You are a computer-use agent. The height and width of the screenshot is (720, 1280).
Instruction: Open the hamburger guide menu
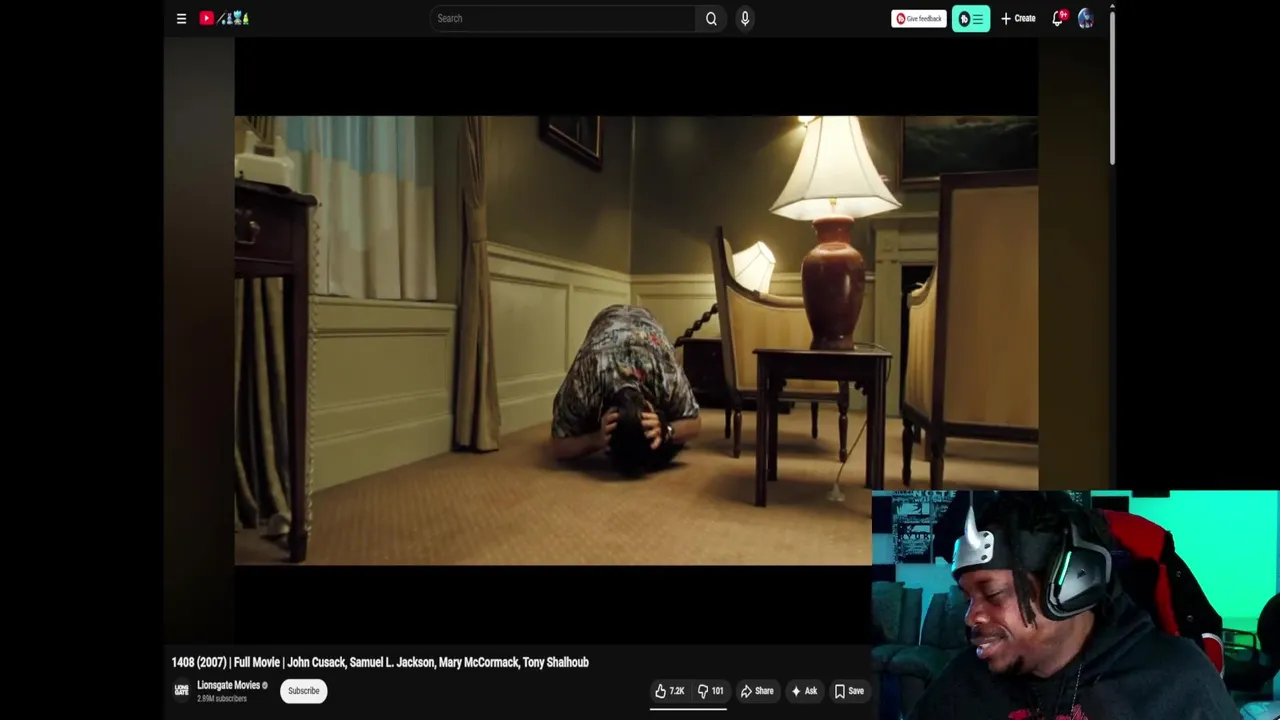[181, 18]
